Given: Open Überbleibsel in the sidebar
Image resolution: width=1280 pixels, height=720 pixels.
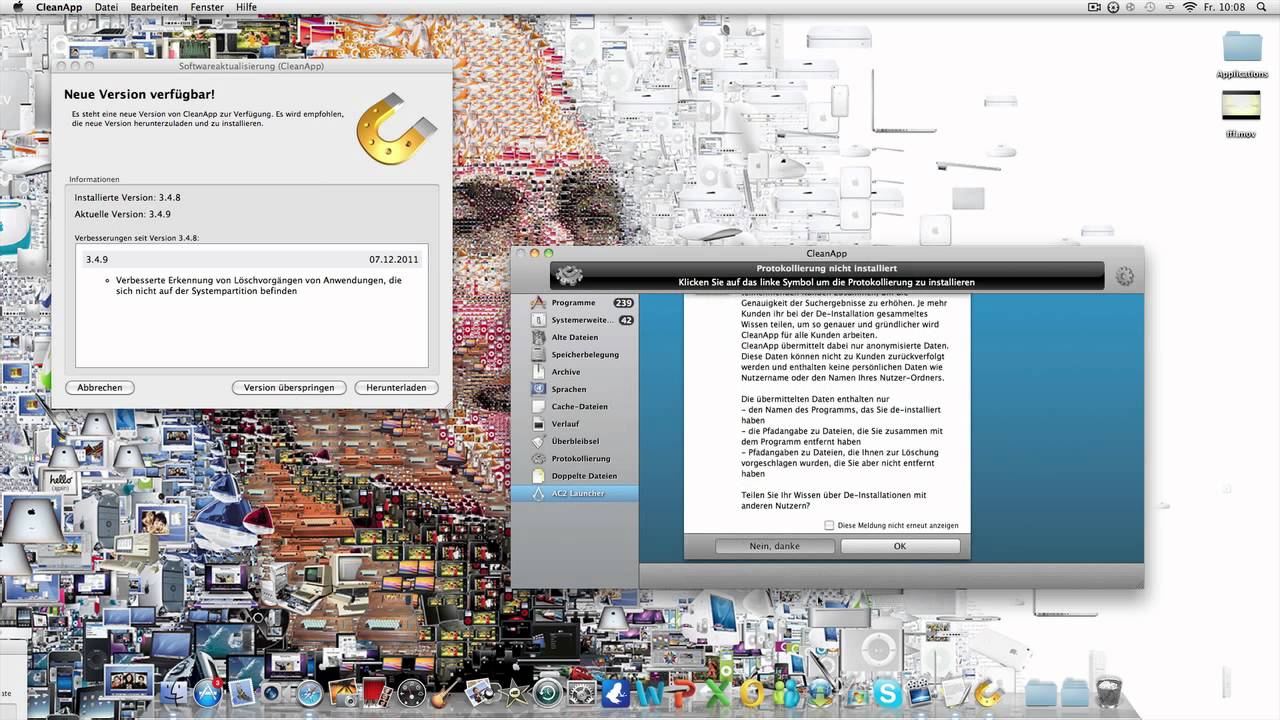Looking at the screenshot, I should pyautogui.click(x=575, y=441).
